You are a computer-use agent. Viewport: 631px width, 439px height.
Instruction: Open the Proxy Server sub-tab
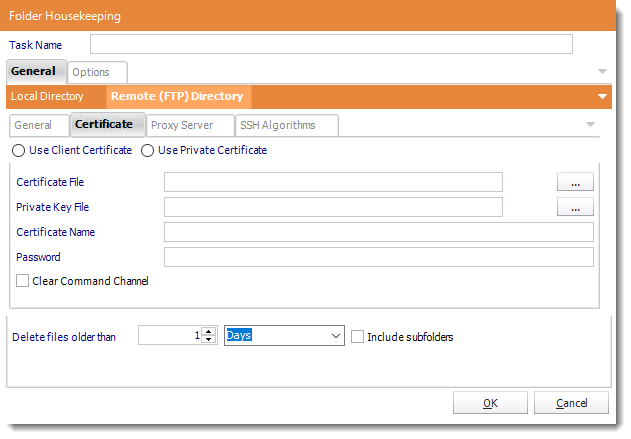(190, 126)
